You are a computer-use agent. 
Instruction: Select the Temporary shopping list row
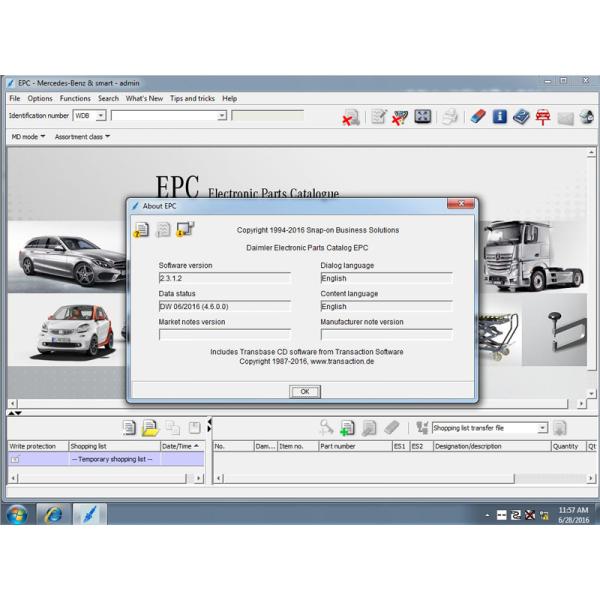click(112, 459)
